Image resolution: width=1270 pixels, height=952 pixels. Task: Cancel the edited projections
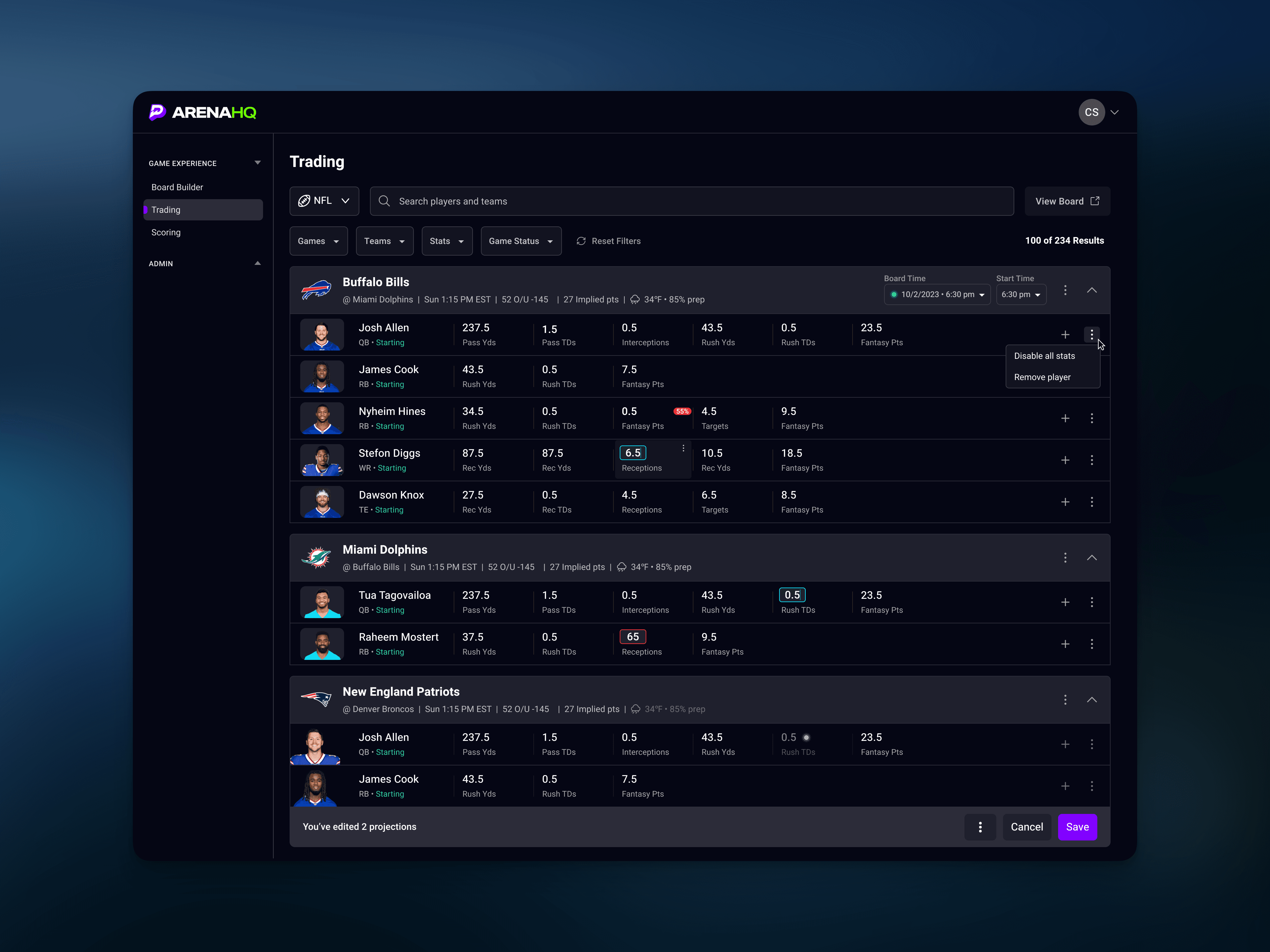pos(1027,827)
